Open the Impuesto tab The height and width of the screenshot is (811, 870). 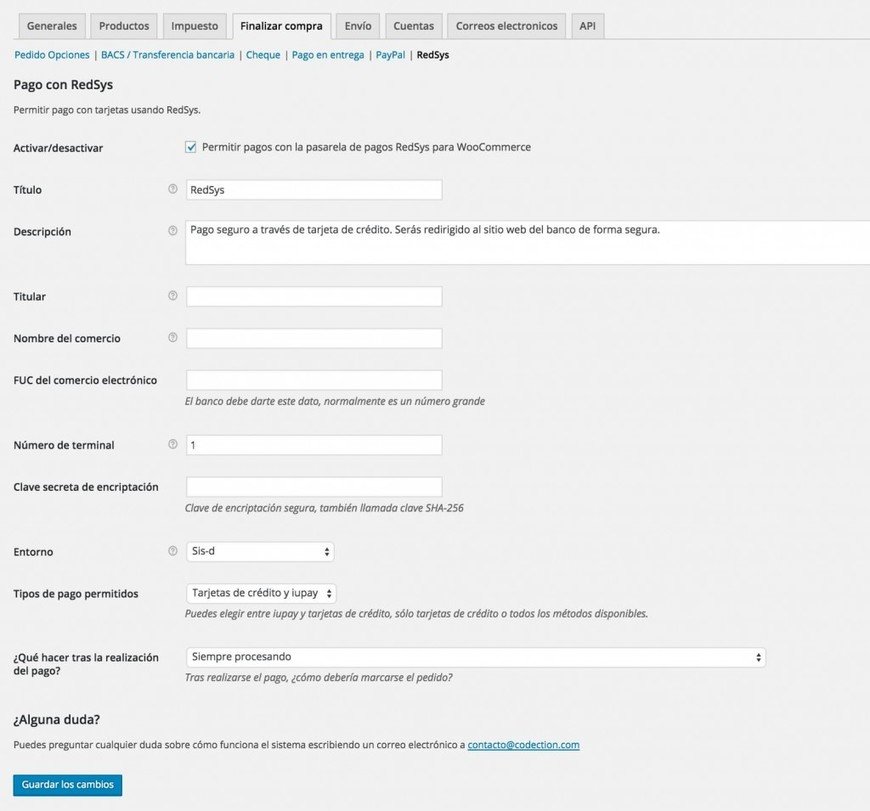pos(194,26)
